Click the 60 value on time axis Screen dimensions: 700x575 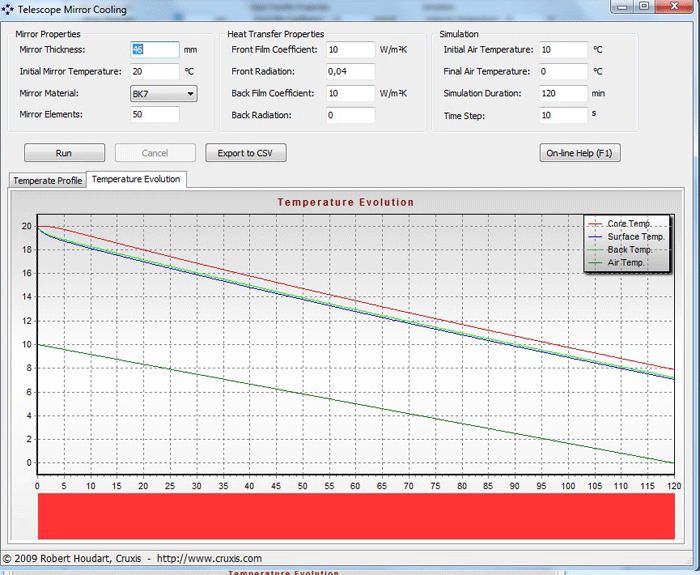point(355,486)
